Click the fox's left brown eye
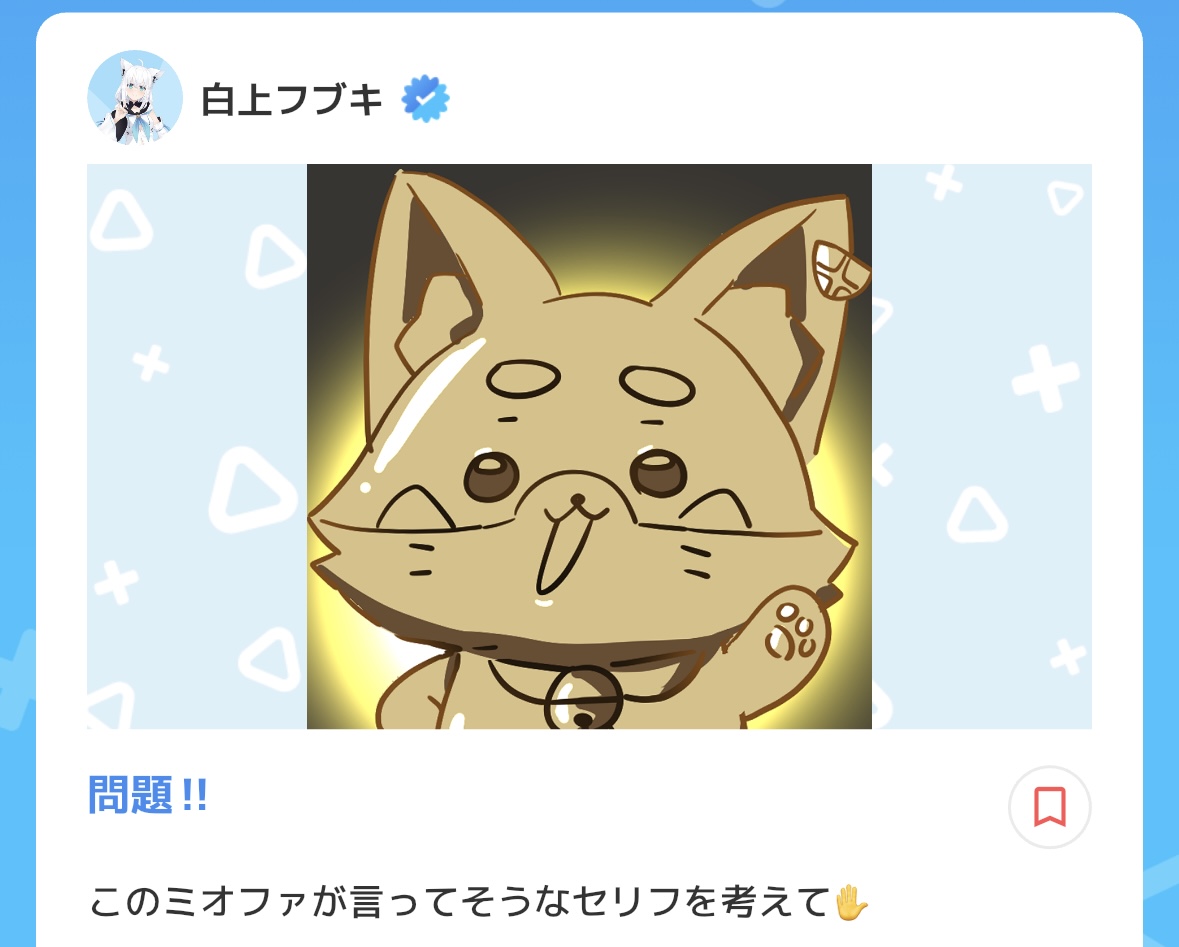This screenshot has width=1179, height=947. click(x=491, y=476)
